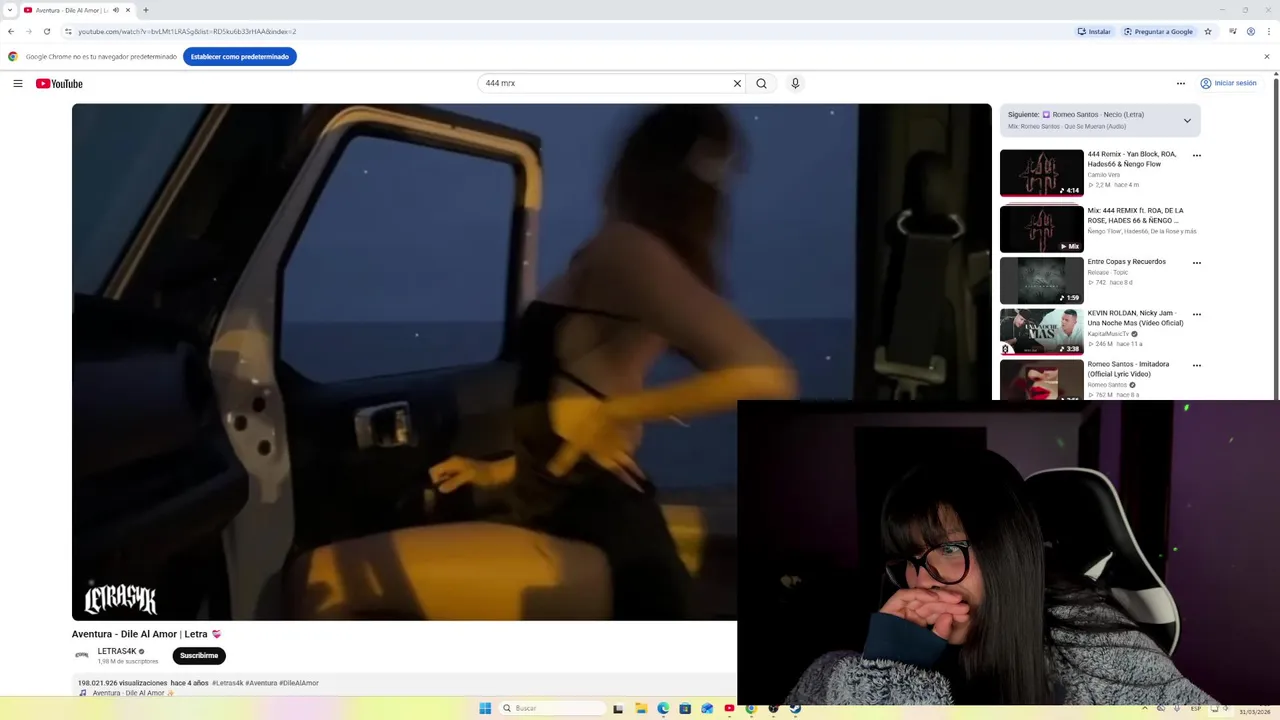The image size is (1280, 720).
Task: Mute tab via speaker icon
Action: 117,10
